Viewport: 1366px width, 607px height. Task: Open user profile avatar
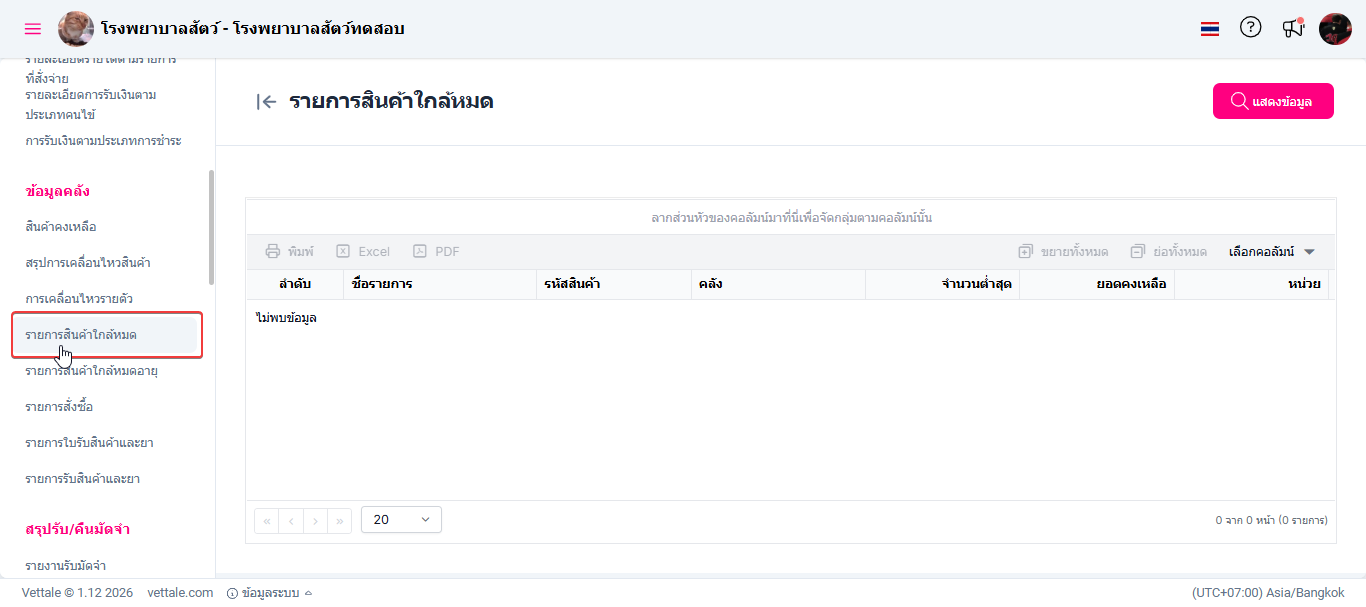[x=1335, y=29]
